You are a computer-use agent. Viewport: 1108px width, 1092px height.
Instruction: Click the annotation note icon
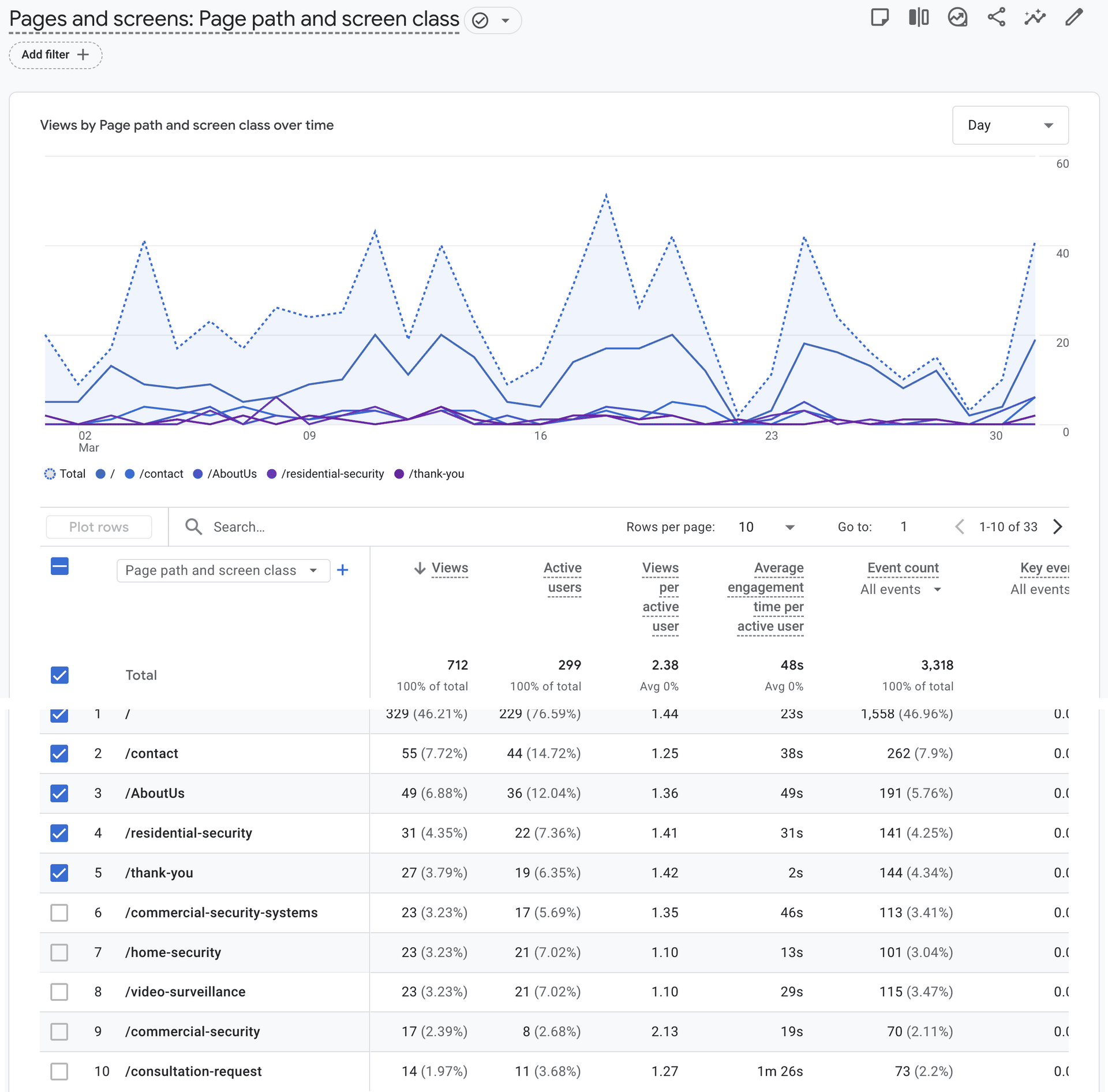[x=879, y=17]
